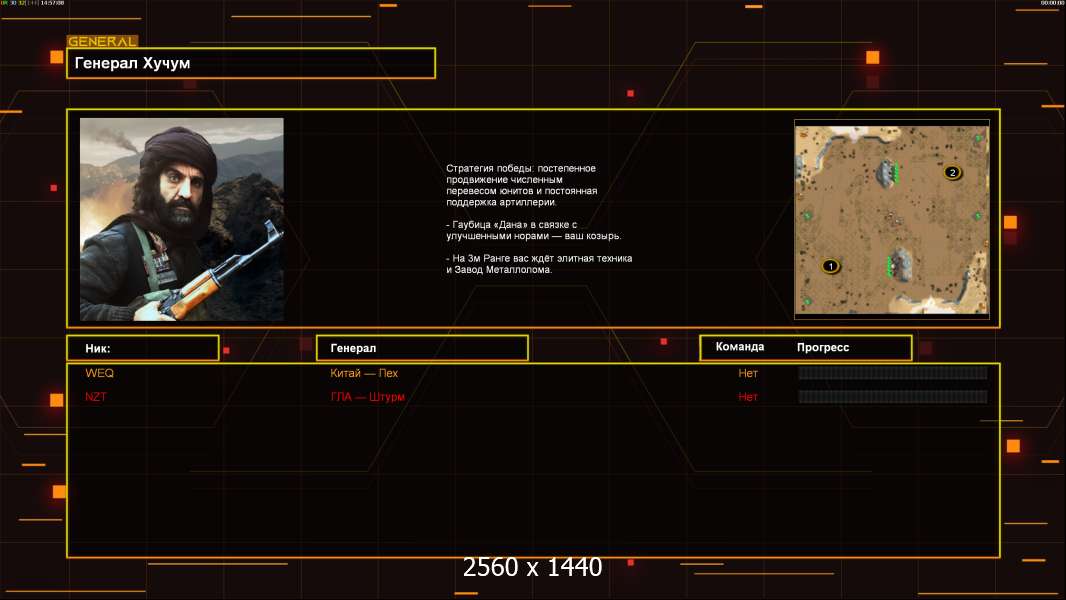Click the Генерал column header
The image size is (1066, 600).
[x=422, y=348]
